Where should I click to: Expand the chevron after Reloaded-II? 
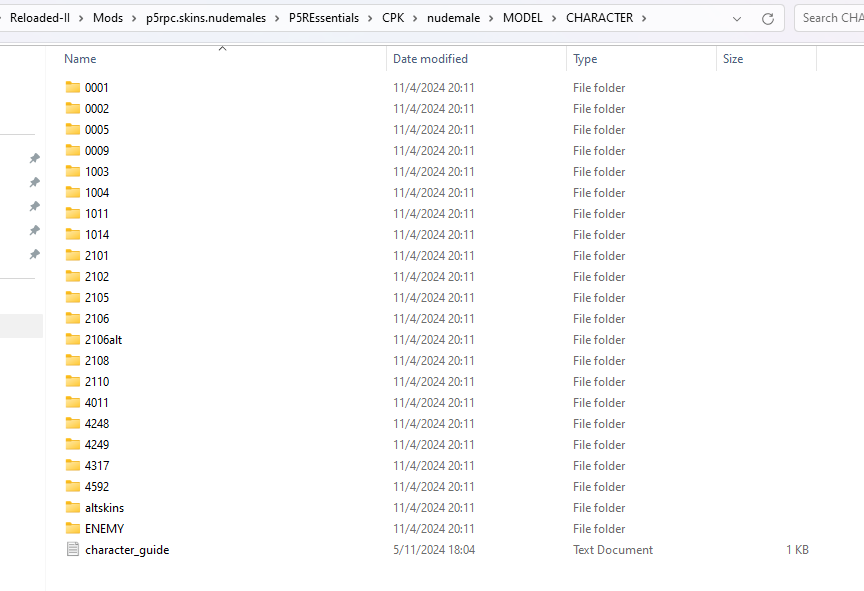tap(81, 18)
